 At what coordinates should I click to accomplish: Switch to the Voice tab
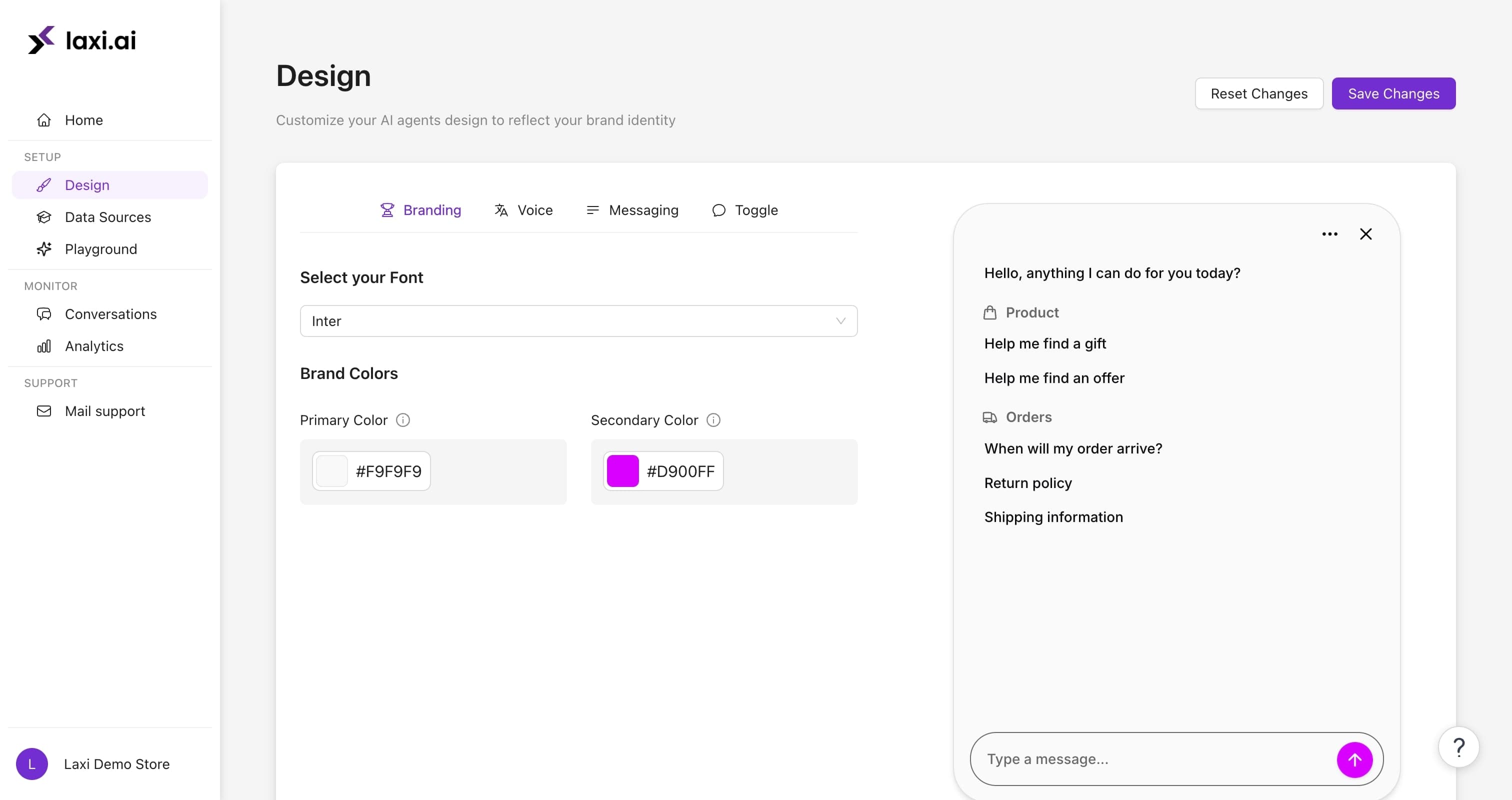[523, 210]
